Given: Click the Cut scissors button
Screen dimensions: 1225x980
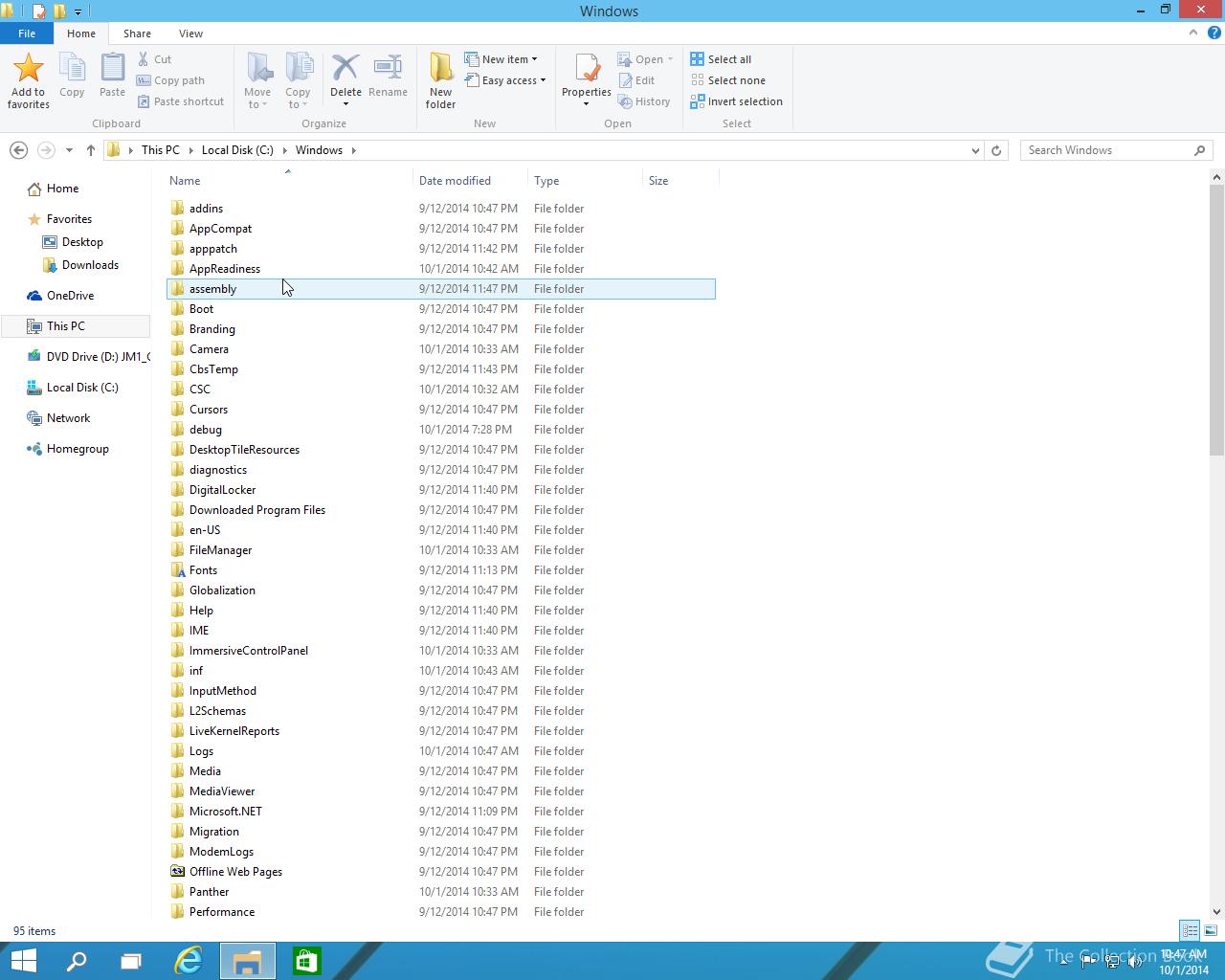Looking at the screenshot, I should coord(155,59).
